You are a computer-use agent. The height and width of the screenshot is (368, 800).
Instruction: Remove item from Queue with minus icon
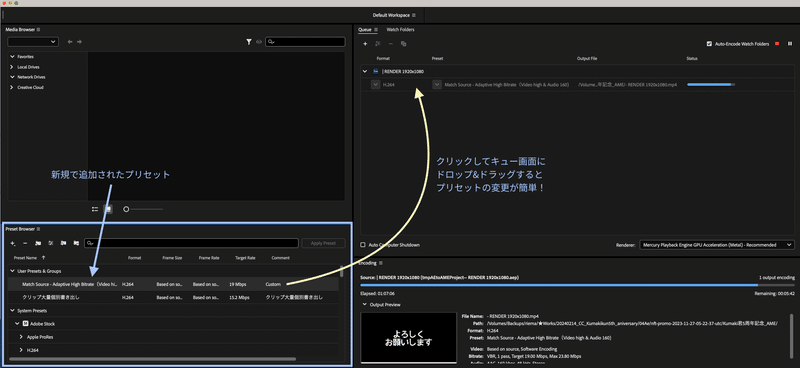tap(391, 44)
